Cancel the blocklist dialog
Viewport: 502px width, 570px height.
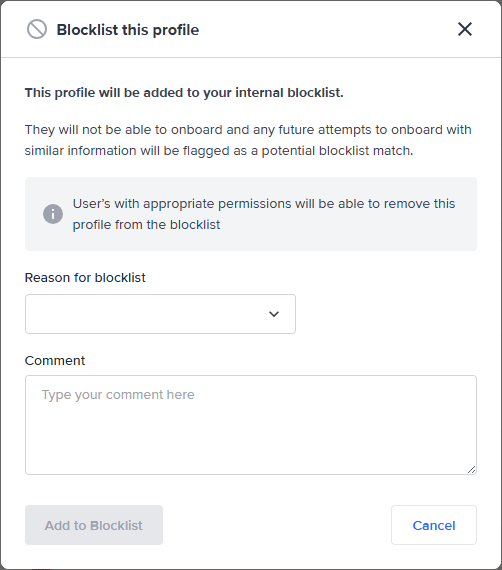tap(434, 525)
